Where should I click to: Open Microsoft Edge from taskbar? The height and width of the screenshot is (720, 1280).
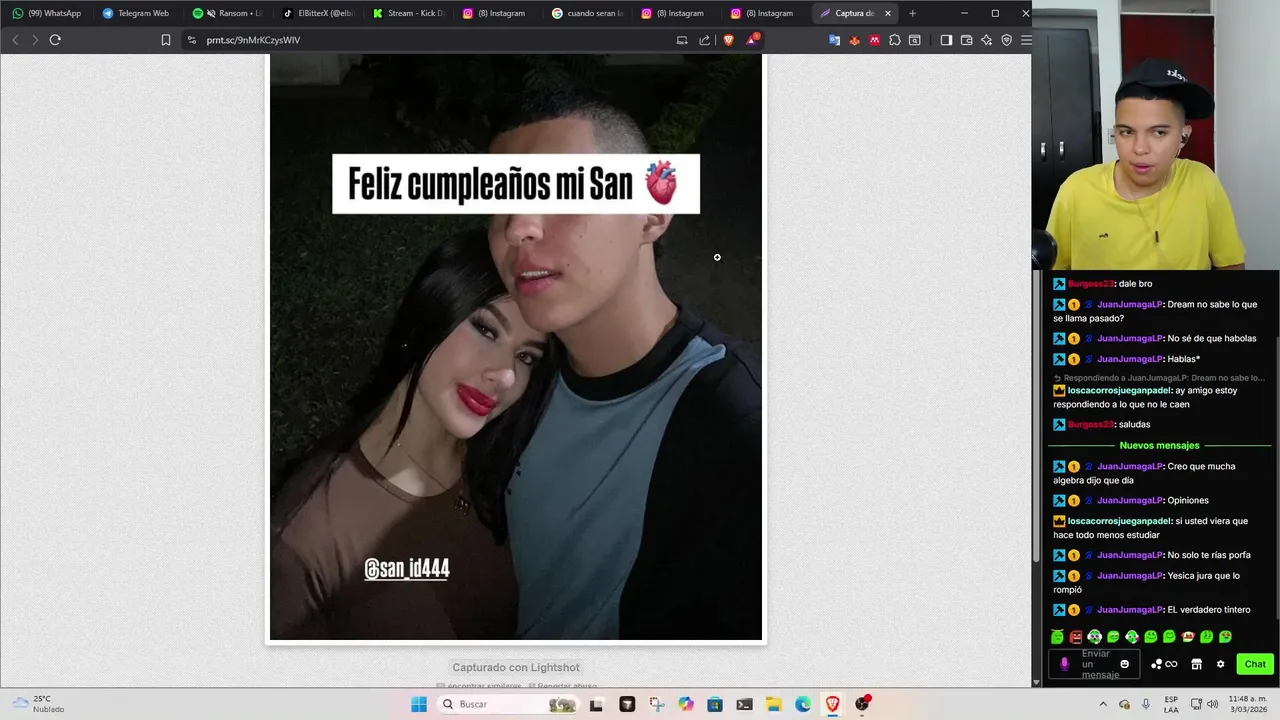click(x=803, y=704)
